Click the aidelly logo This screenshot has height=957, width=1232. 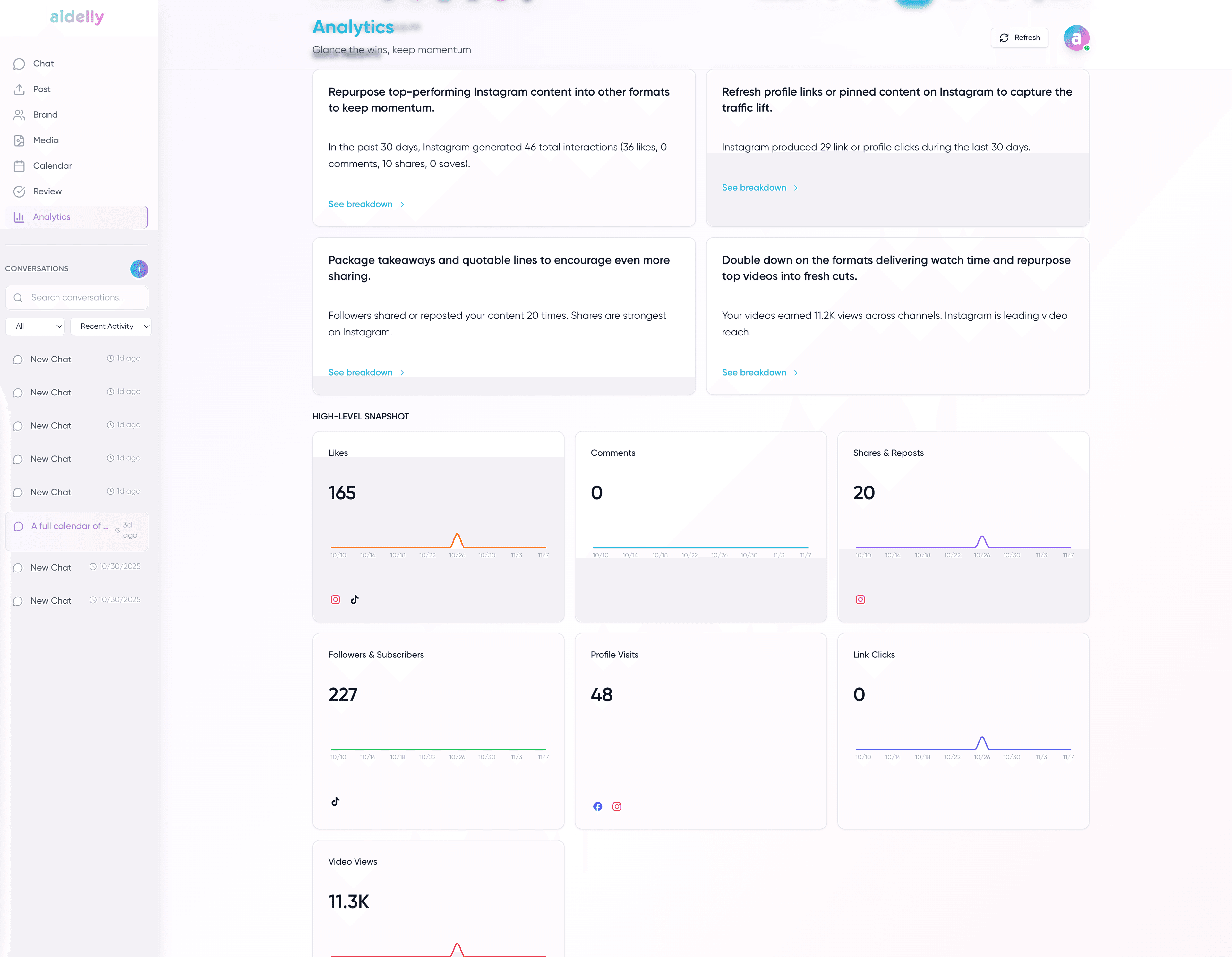[77, 17]
